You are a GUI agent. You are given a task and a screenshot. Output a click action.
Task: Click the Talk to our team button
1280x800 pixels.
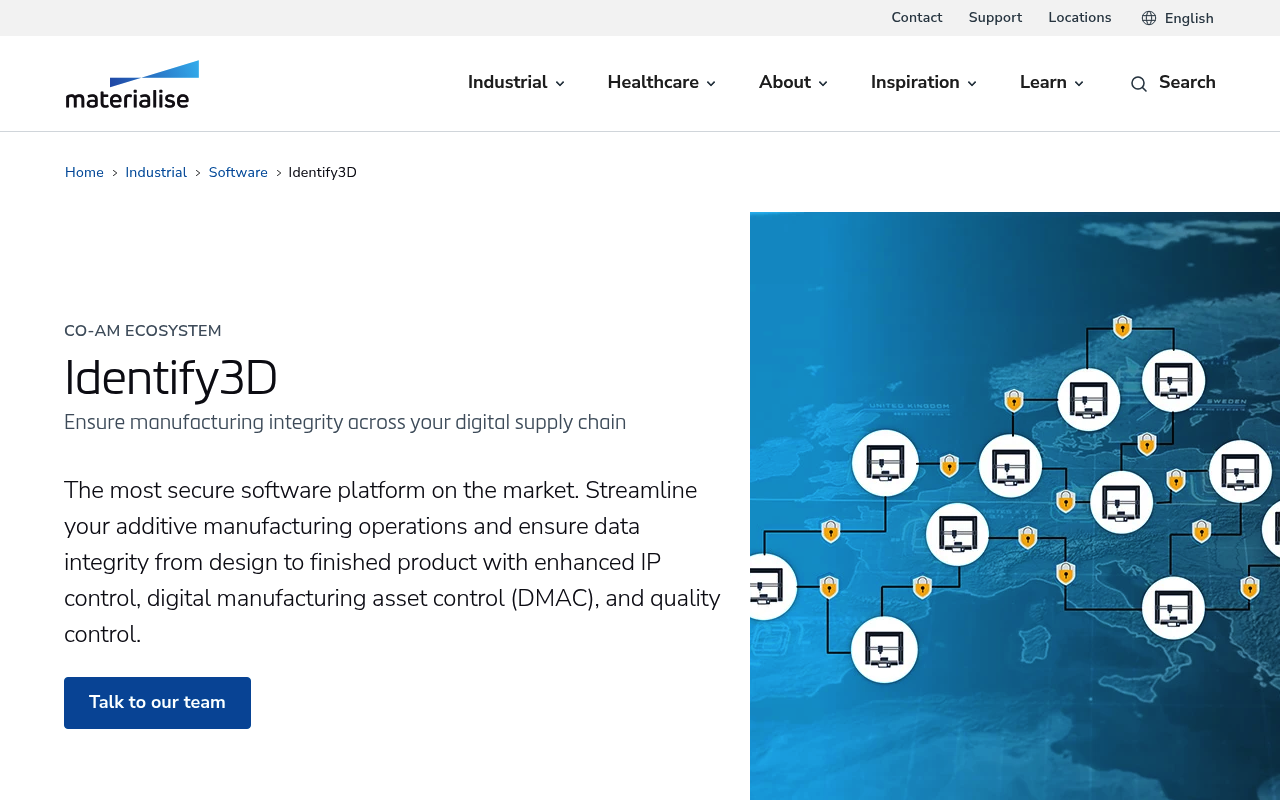(157, 703)
